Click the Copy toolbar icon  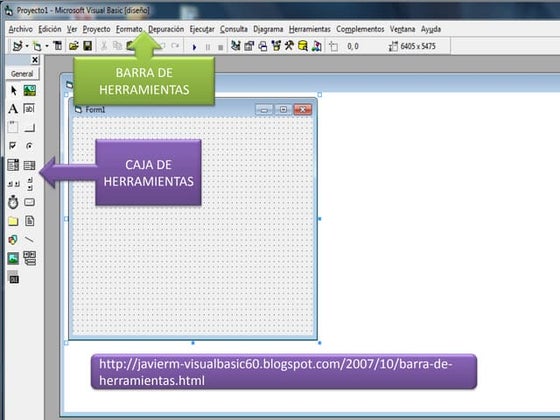click(x=117, y=46)
